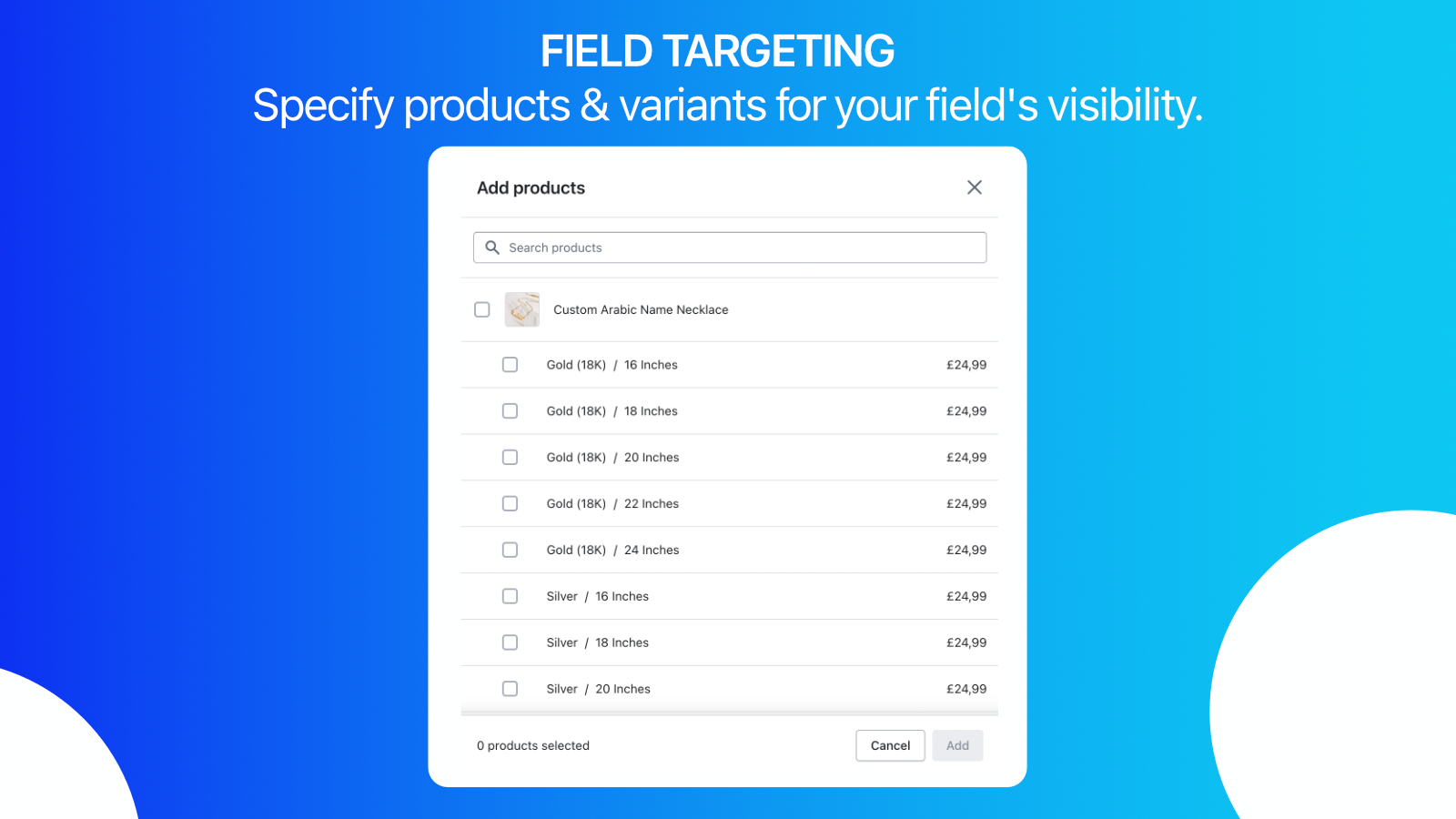Click the Gold (18K) / 16 Inches price

point(966,365)
